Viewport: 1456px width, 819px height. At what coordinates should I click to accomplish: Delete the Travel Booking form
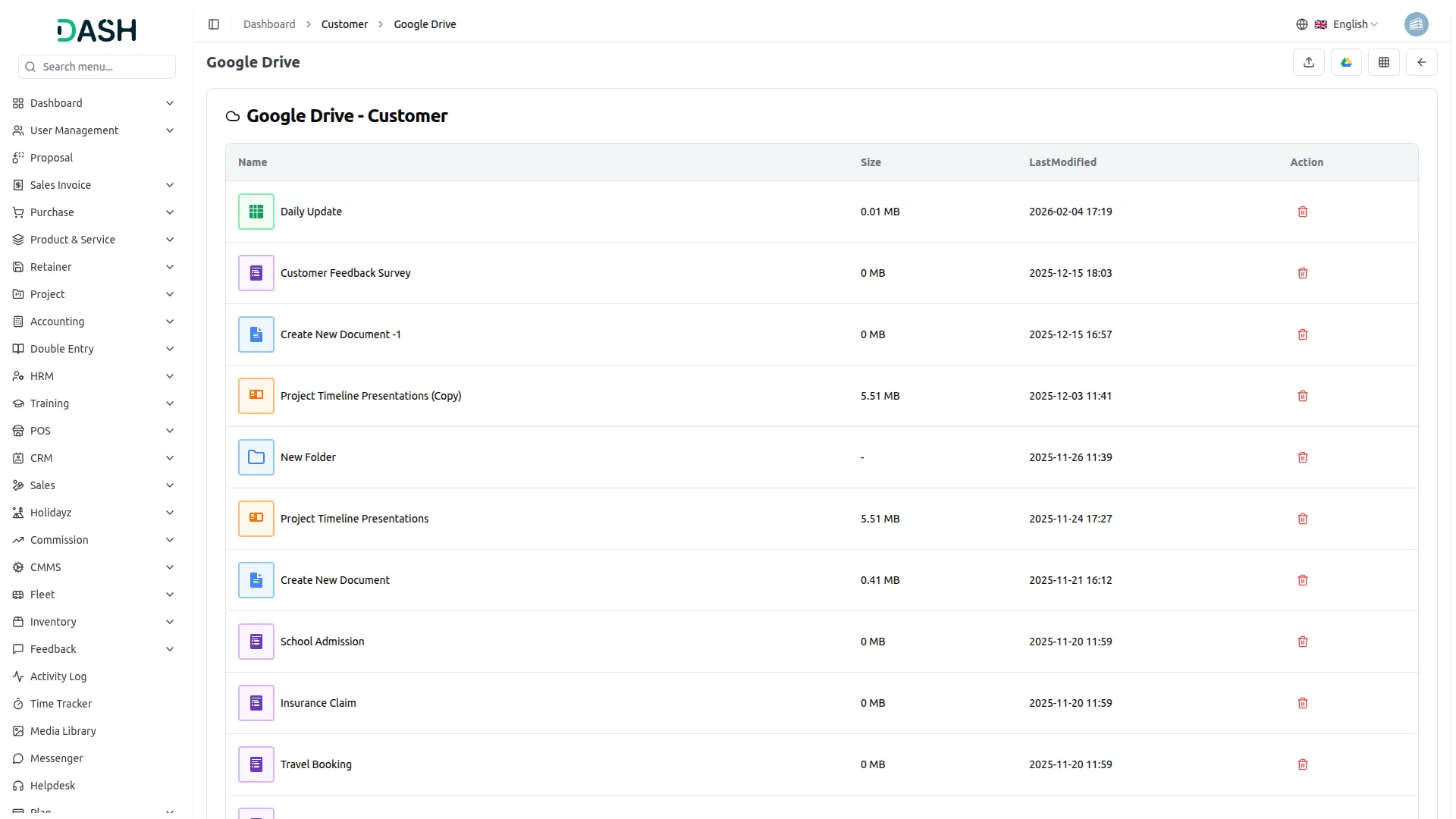point(1303,764)
